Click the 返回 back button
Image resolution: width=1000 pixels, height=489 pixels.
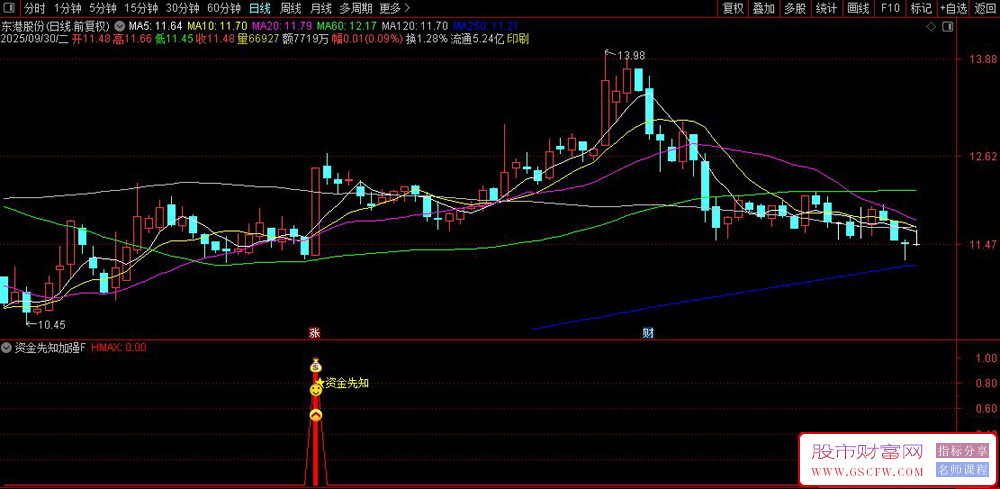pos(985,8)
